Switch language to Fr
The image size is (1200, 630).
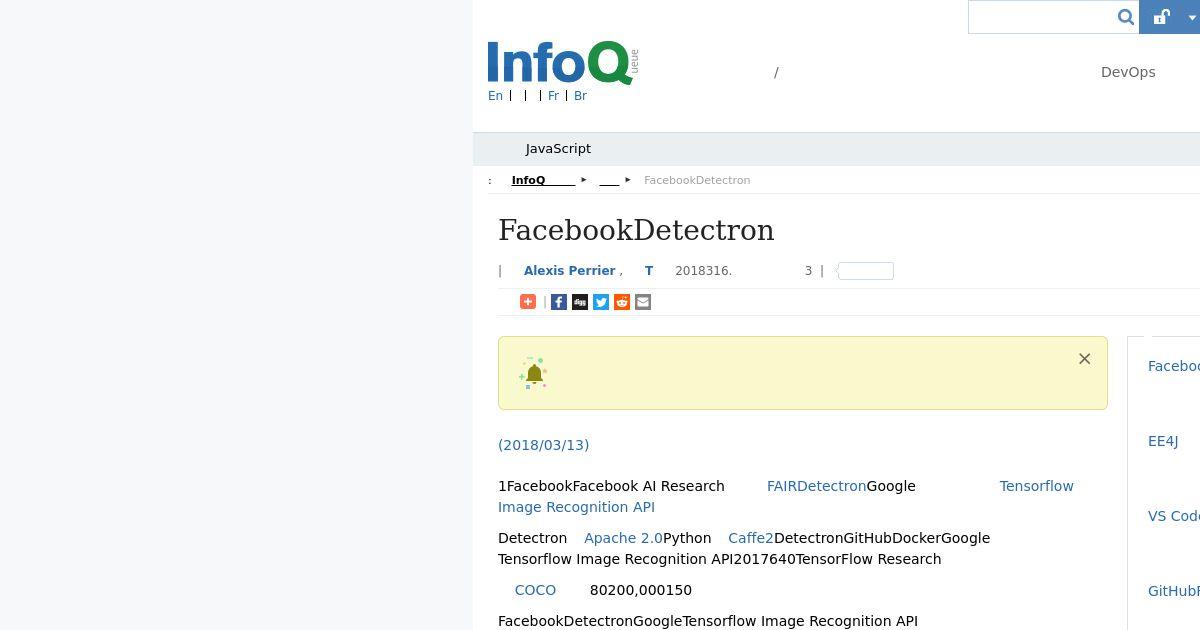(x=553, y=96)
